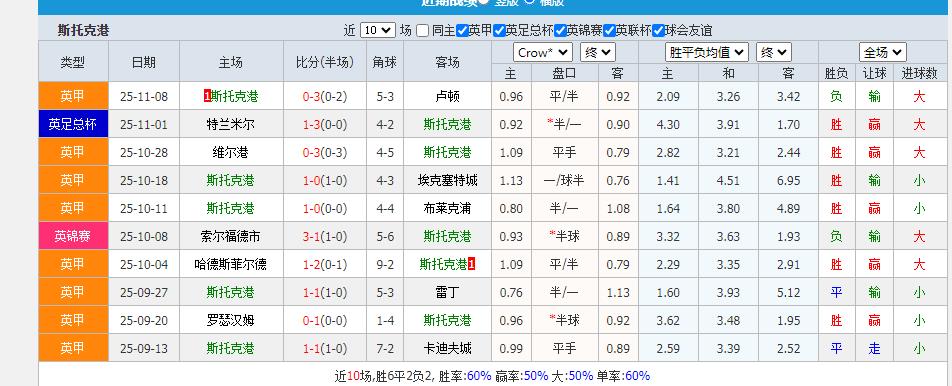The height and width of the screenshot is (386, 952).
Task: Open 布莱克浦 team link
Action: 447,208
